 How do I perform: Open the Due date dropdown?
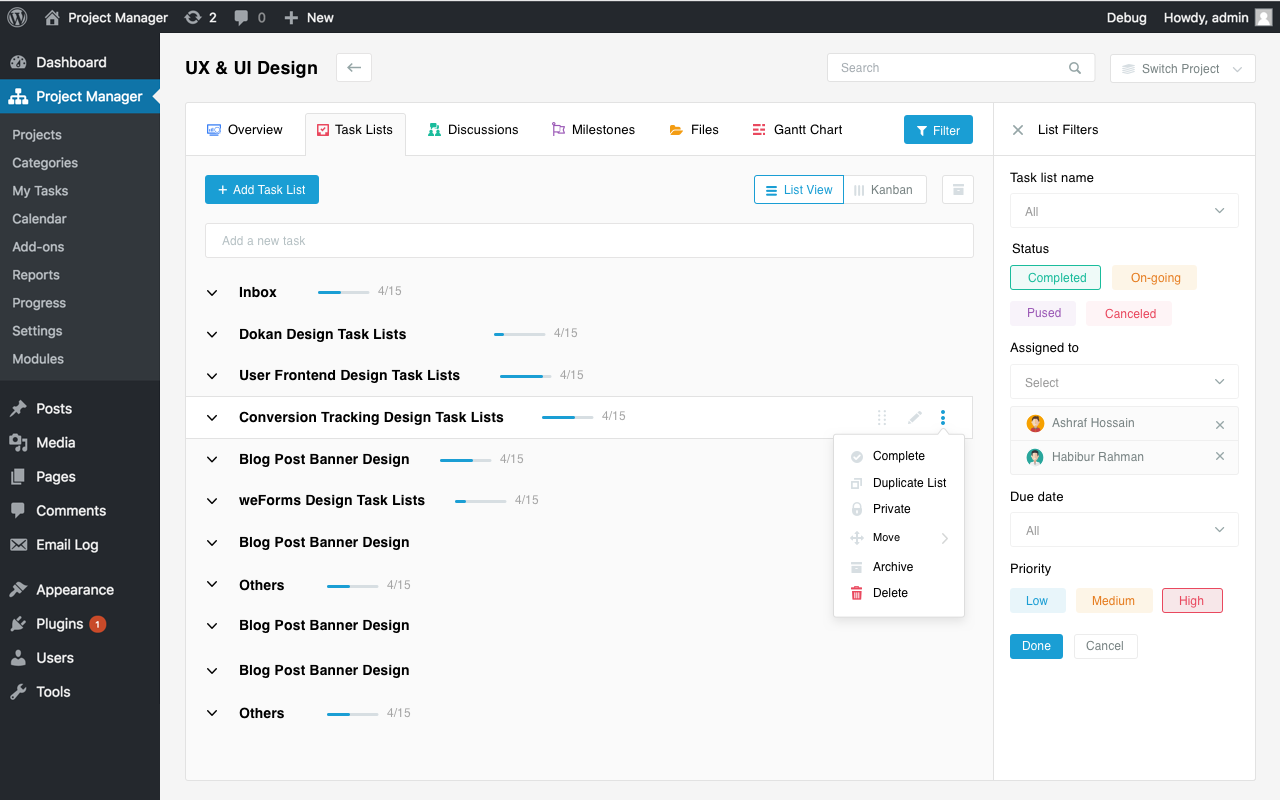tap(1123, 529)
